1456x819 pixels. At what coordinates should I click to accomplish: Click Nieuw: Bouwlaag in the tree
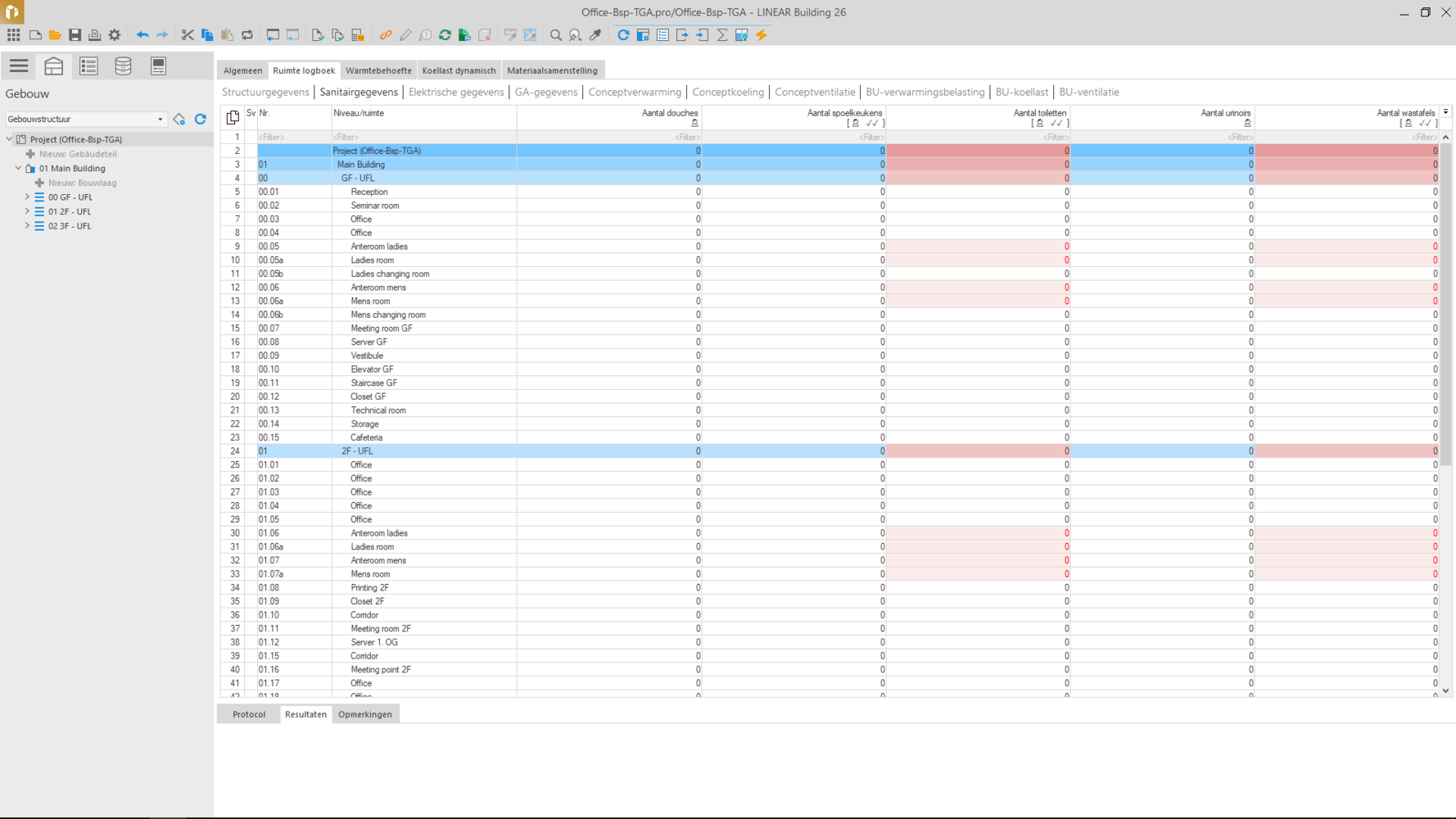pos(82,183)
